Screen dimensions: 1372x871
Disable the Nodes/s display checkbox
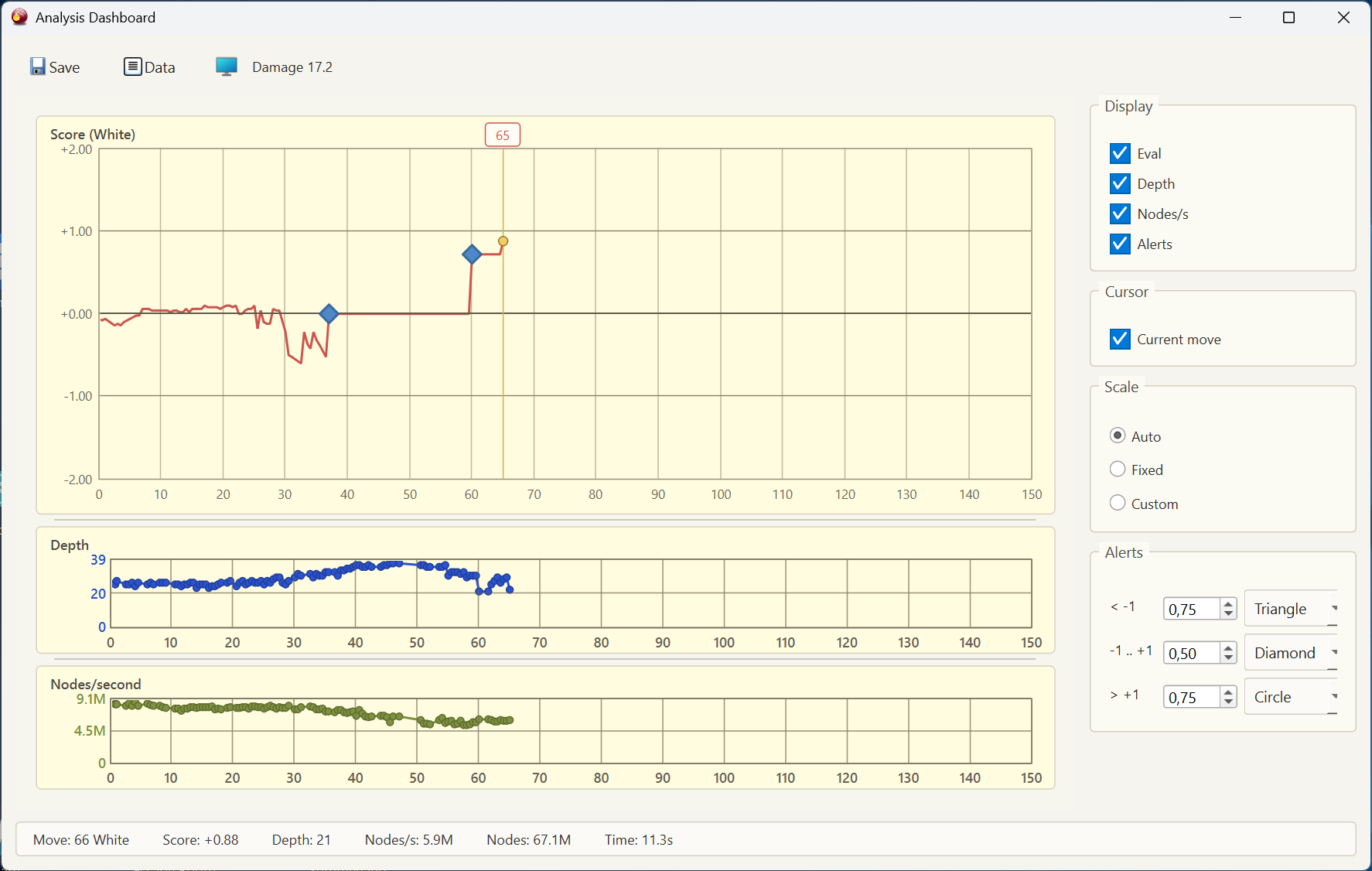pyautogui.click(x=1120, y=213)
